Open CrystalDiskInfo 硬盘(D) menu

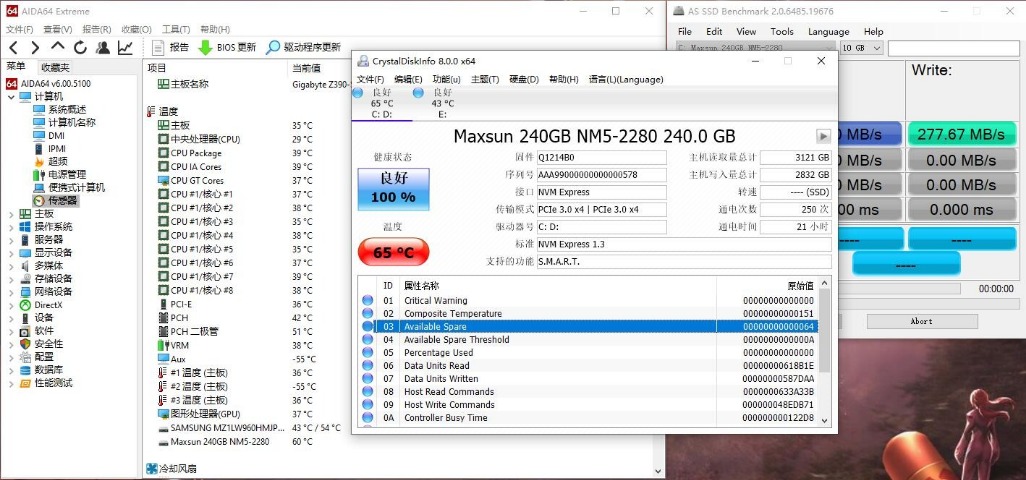[524, 79]
